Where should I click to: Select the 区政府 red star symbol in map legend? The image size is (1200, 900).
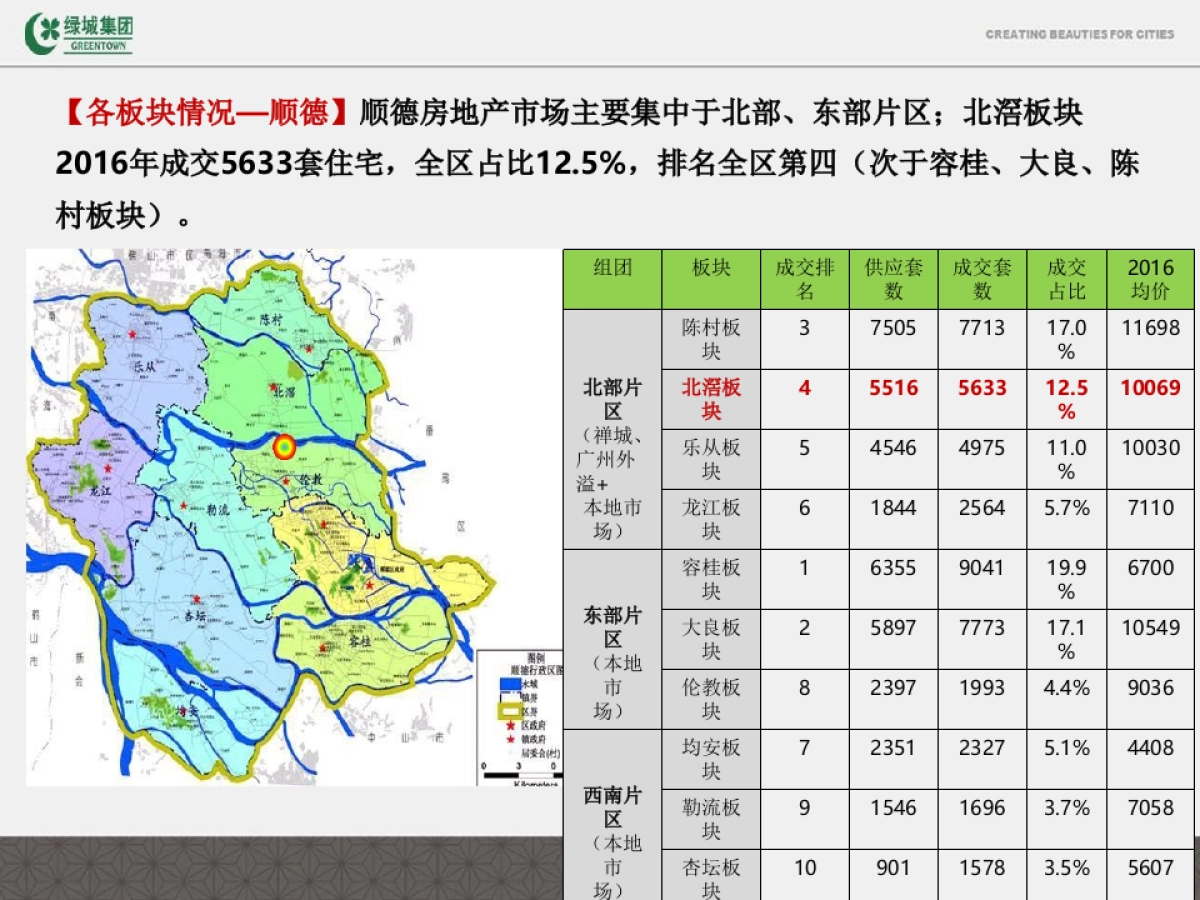coord(510,726)
